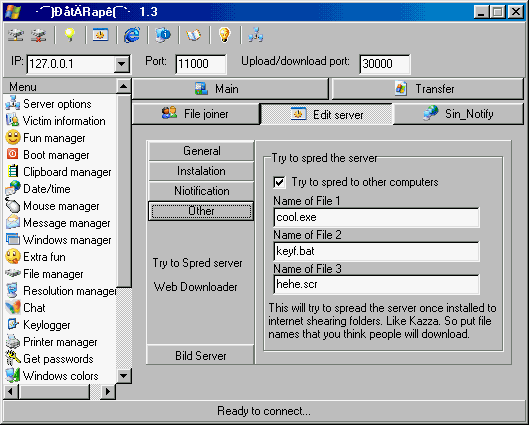Click the yellow lightbulb toolbar icon

coord(69,35)
